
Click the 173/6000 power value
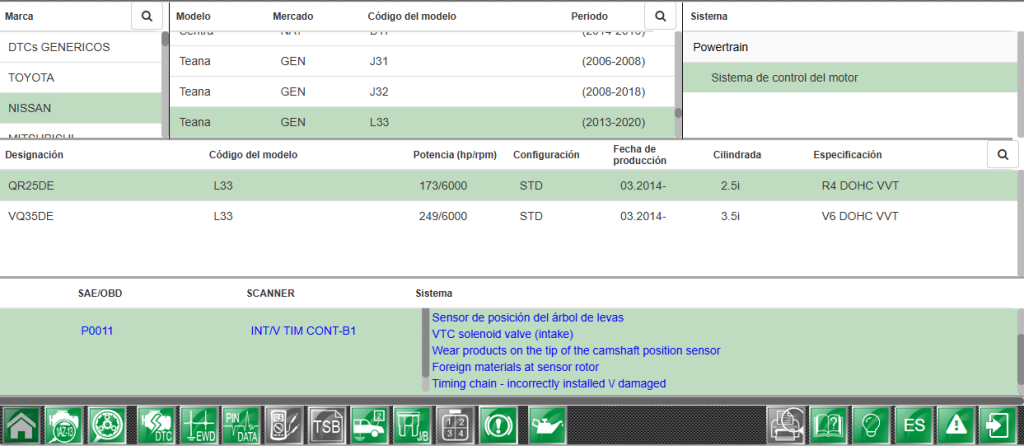pyautogui.click(x=443, y=185)
